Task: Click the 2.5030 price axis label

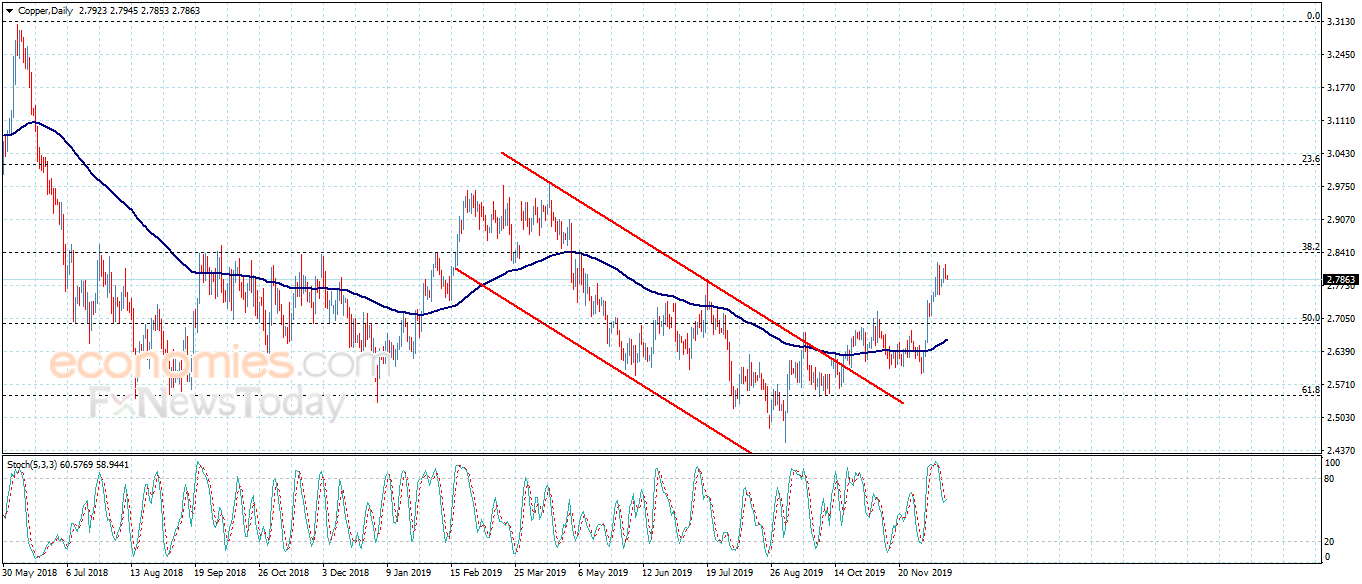Action: pyautogui.click(x=1339, y=417)
